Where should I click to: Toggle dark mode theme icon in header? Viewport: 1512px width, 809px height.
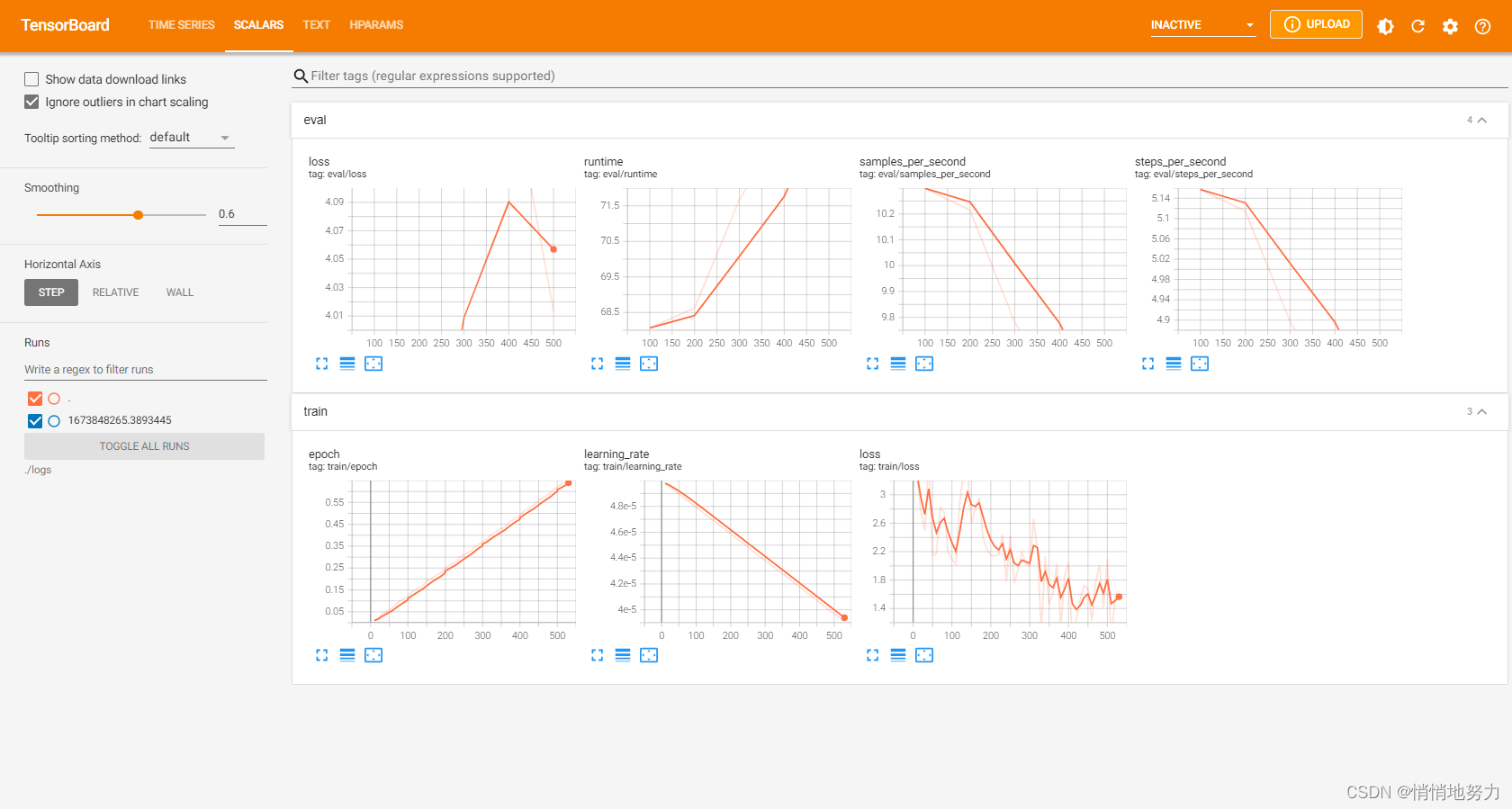[x=1385, y=26]
